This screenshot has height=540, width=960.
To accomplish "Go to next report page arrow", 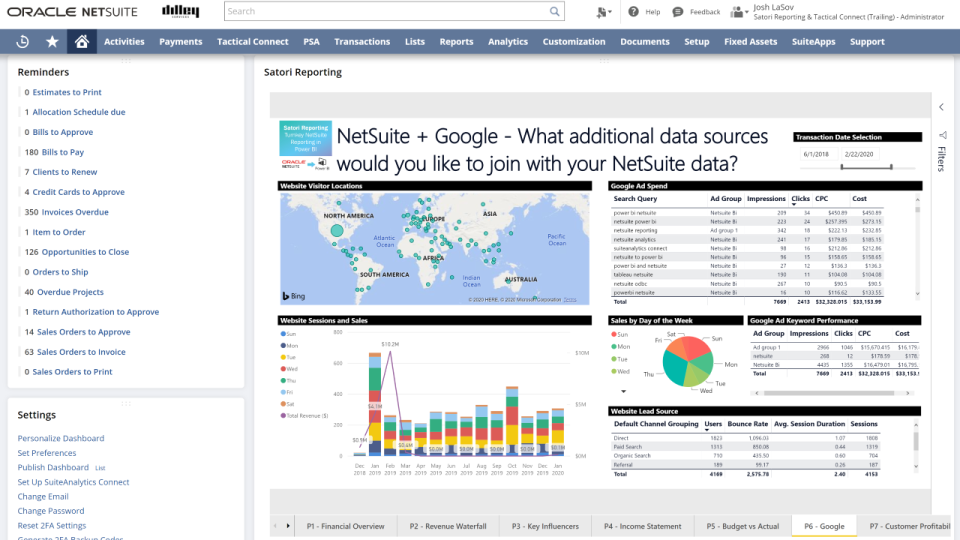I will [288, 526].
